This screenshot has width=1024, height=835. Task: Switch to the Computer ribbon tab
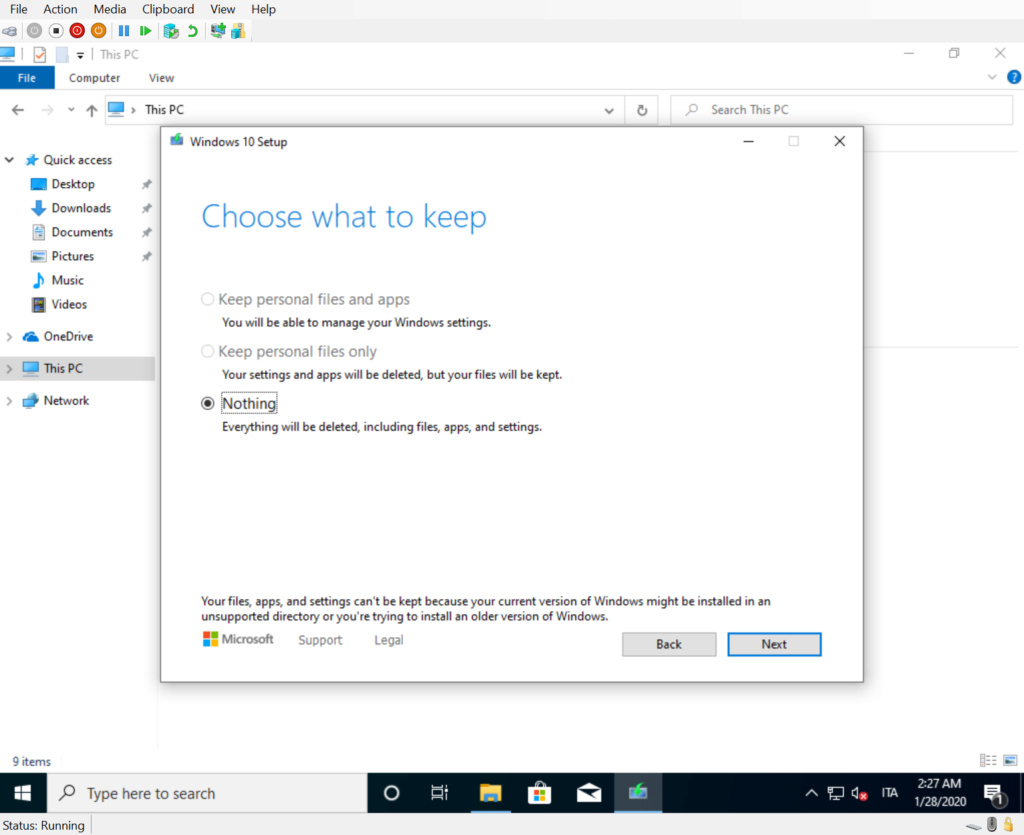pyautogui.click(x=94, y=78)
